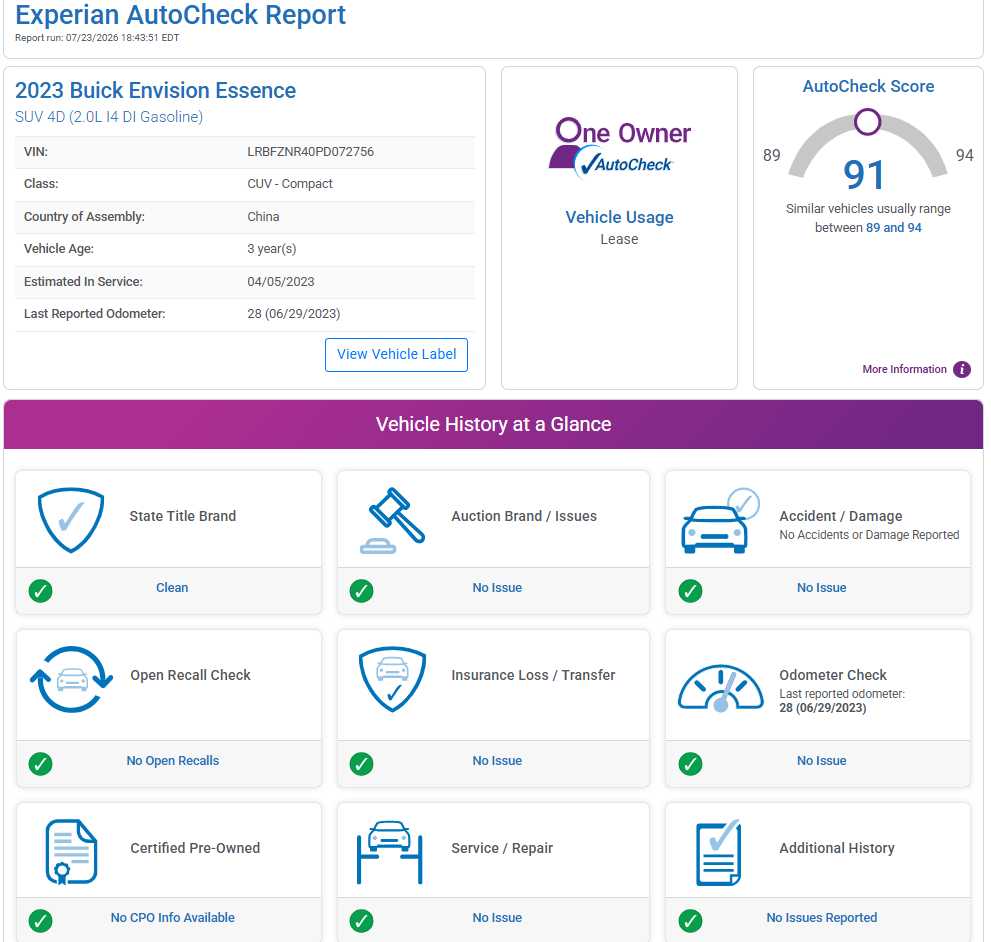Click the Service / Repair car lift icon

[389, 852]
